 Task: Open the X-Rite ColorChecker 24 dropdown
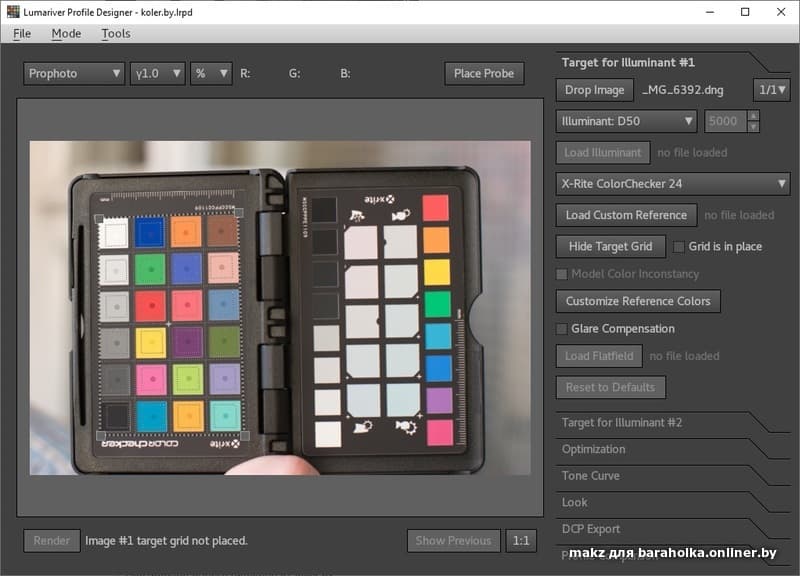[x=673, y=184]
